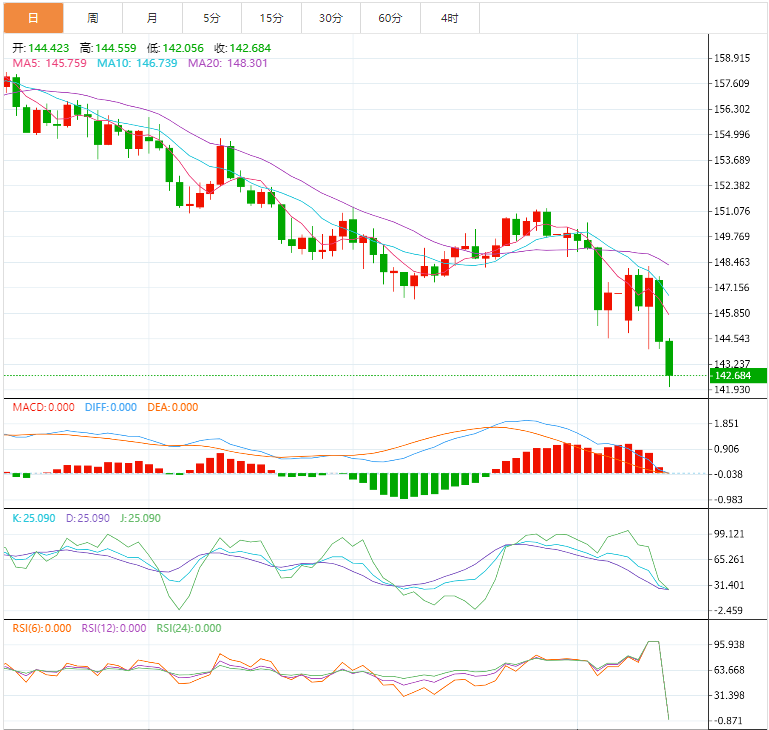Click the MACD axis value 0.906
The image size is (769, 730).
pyautogui.click(x=726, y=449)
